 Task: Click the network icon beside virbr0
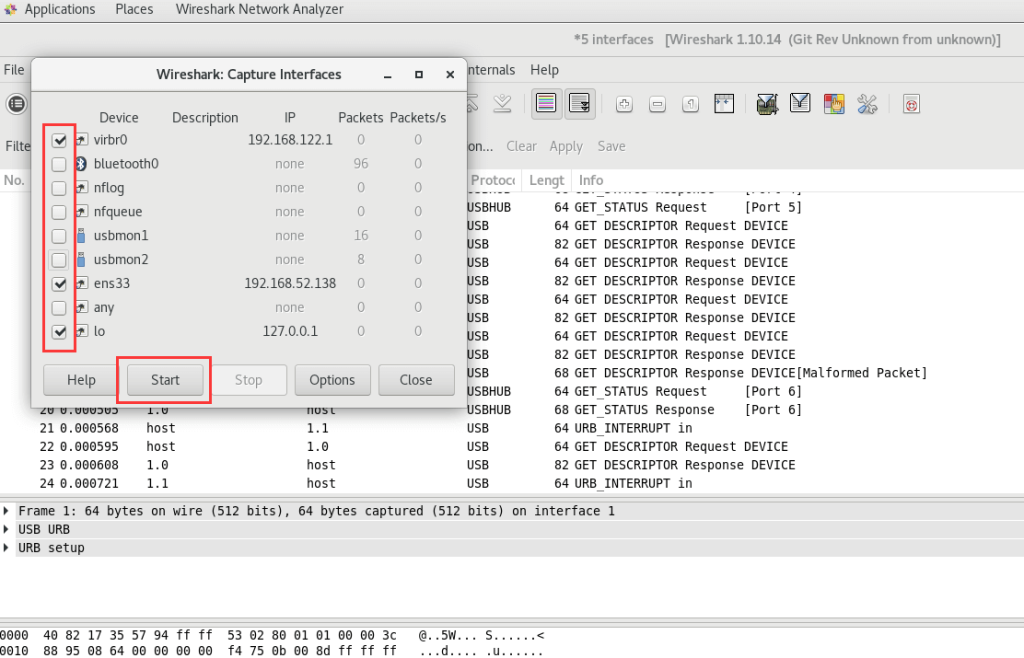(82, 140)
